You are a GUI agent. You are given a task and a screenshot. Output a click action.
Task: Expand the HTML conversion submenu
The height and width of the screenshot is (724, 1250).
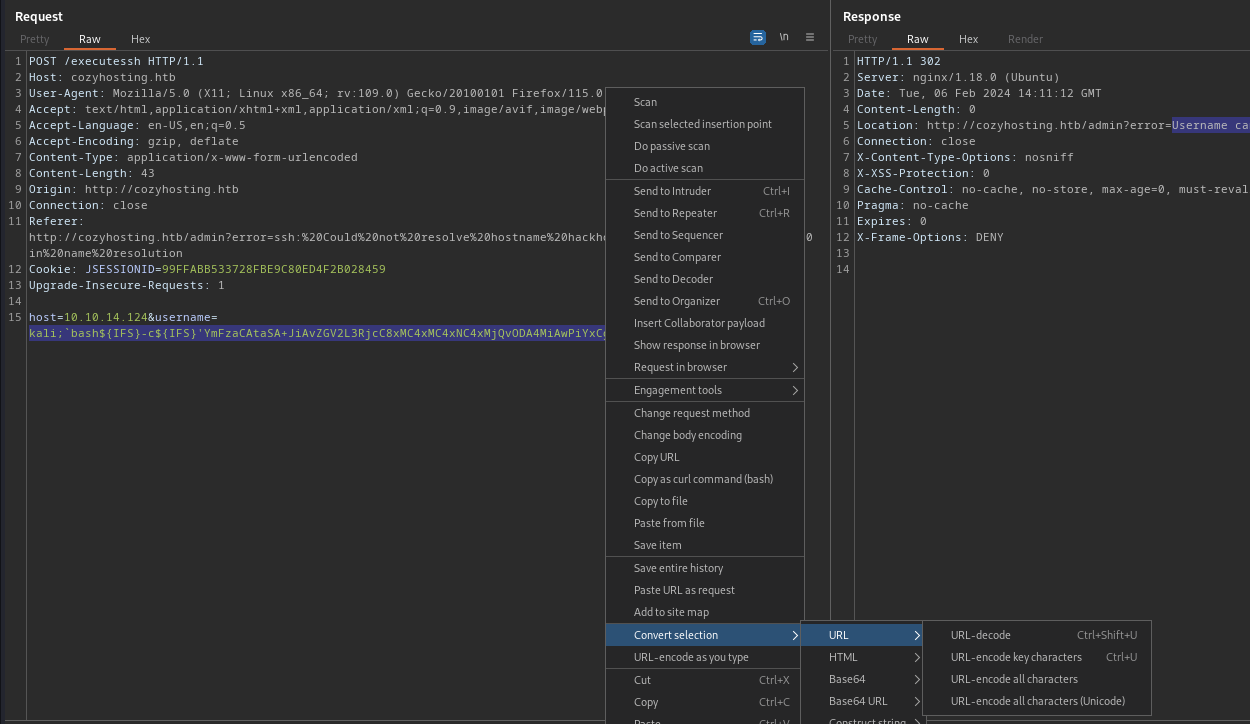861,657
